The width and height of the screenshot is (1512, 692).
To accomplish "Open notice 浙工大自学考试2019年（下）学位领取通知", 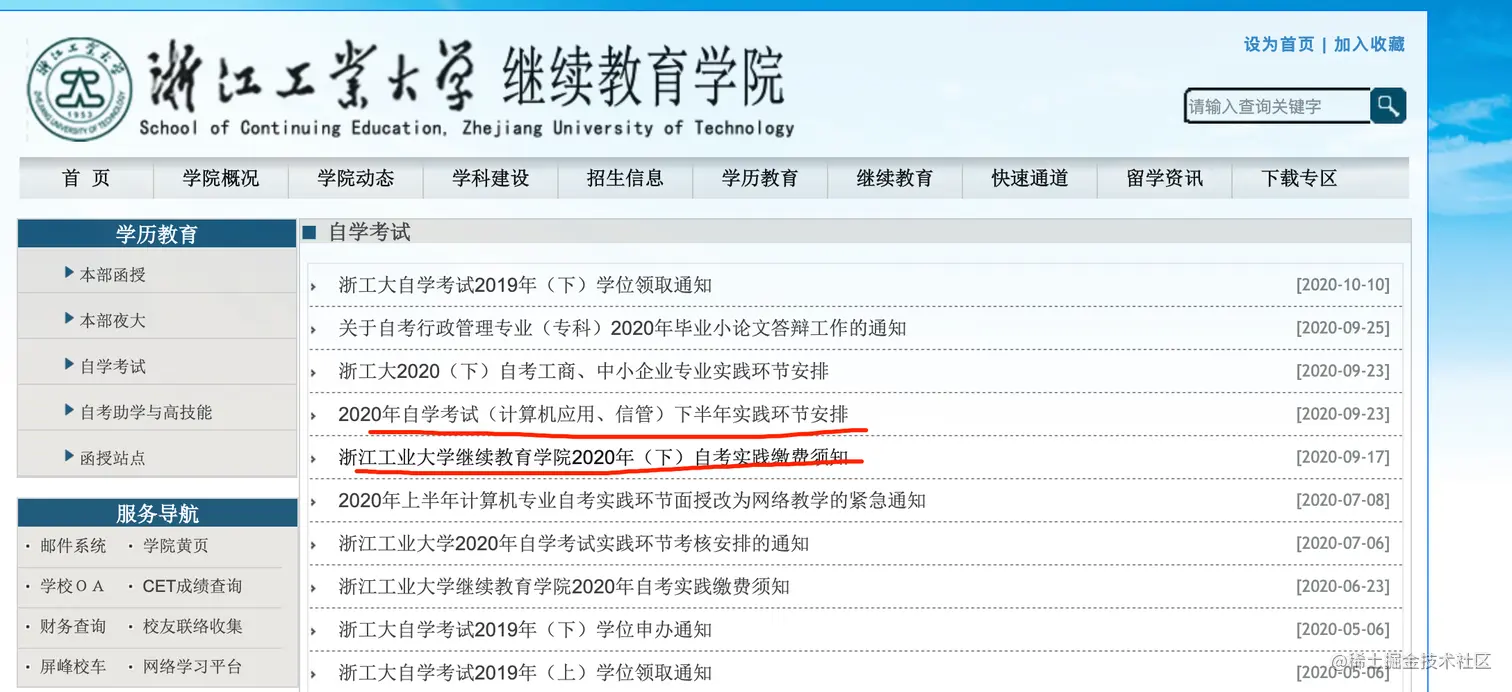I will click(x=525, y=285).
